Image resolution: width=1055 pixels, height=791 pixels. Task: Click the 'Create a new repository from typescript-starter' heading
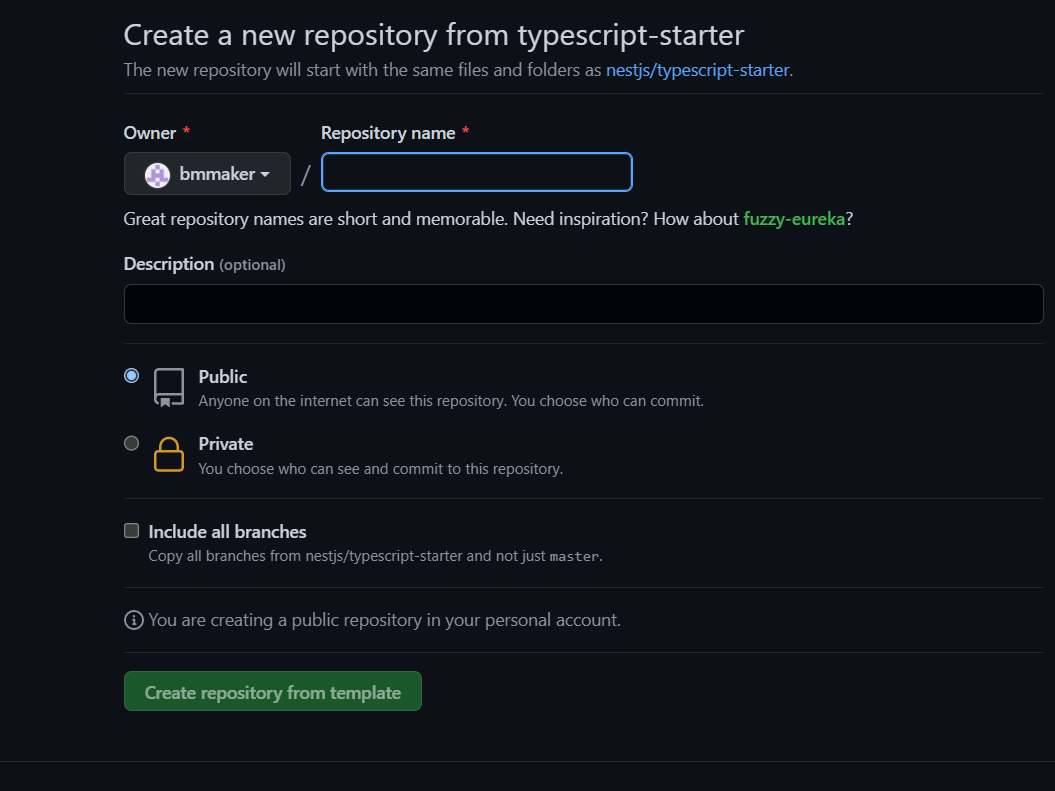click(x=434, y=35)
